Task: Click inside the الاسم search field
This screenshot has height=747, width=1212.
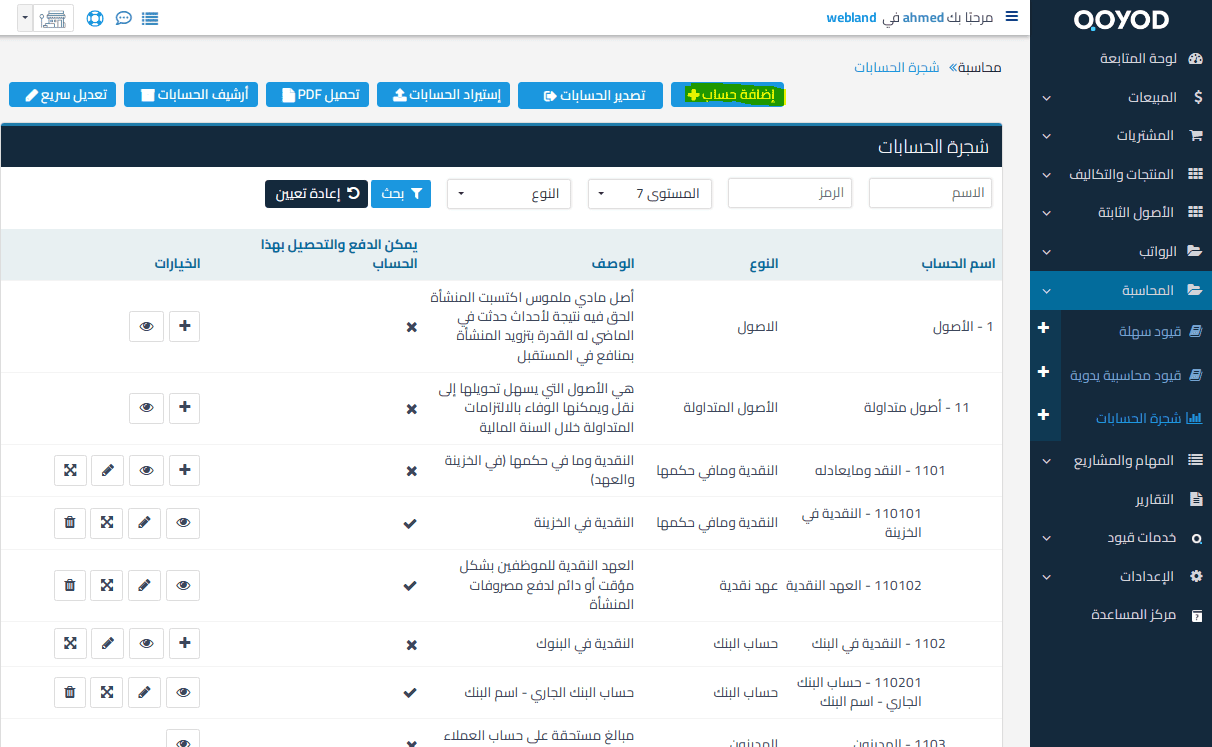Action: pos(930,194)
